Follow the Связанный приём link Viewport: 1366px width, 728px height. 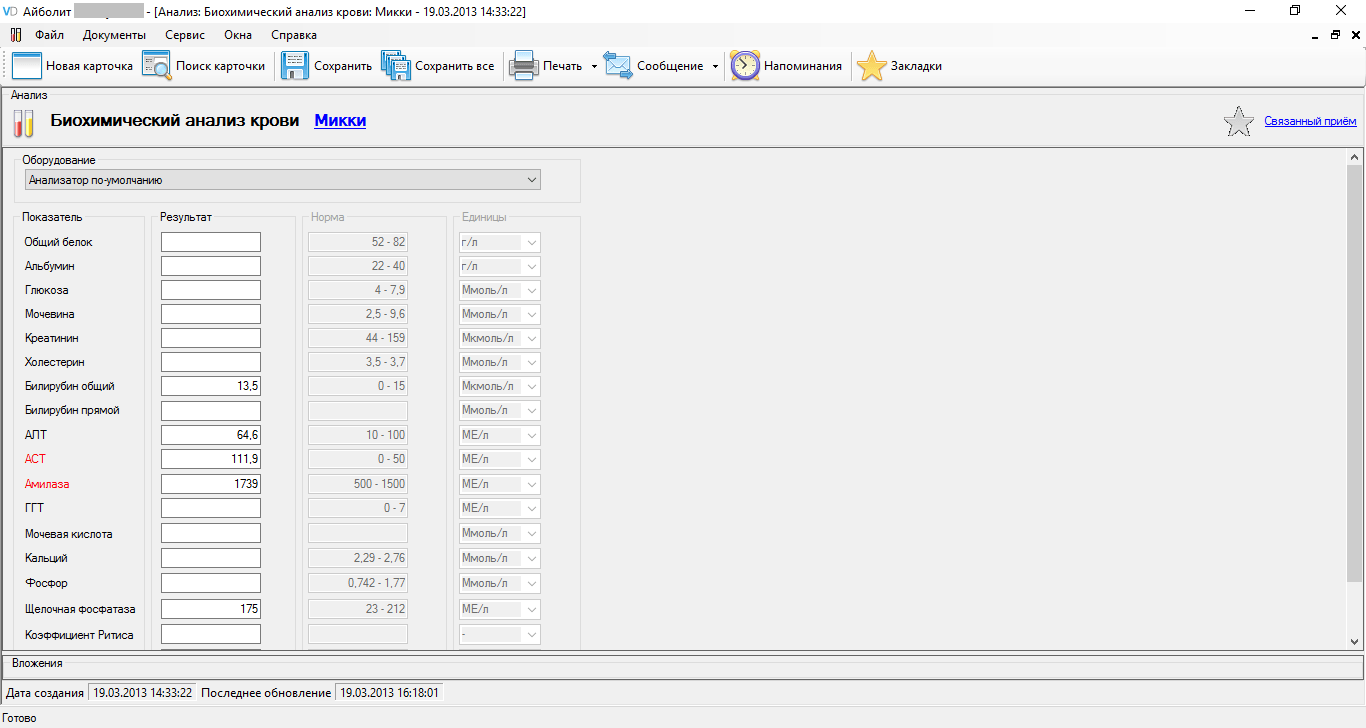1310,122
